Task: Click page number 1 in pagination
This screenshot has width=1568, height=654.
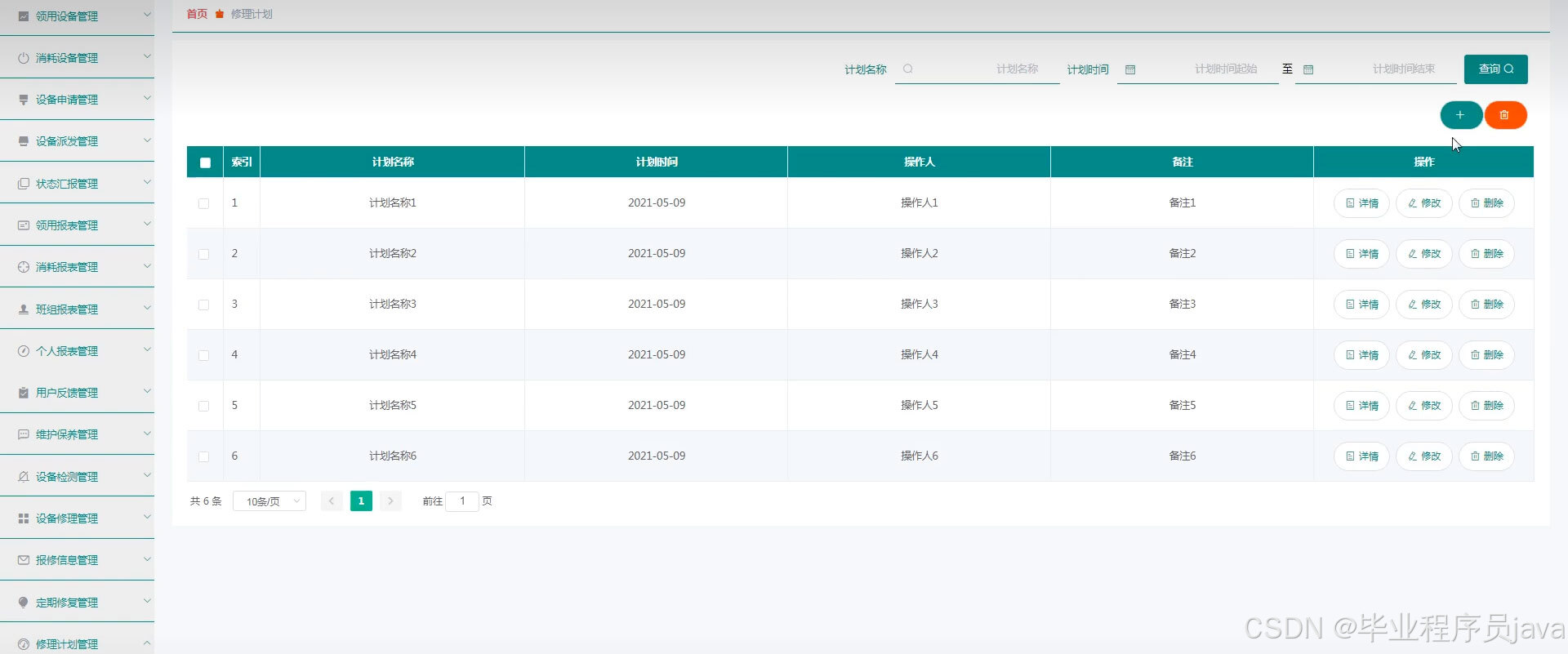Action: point(361,501)
